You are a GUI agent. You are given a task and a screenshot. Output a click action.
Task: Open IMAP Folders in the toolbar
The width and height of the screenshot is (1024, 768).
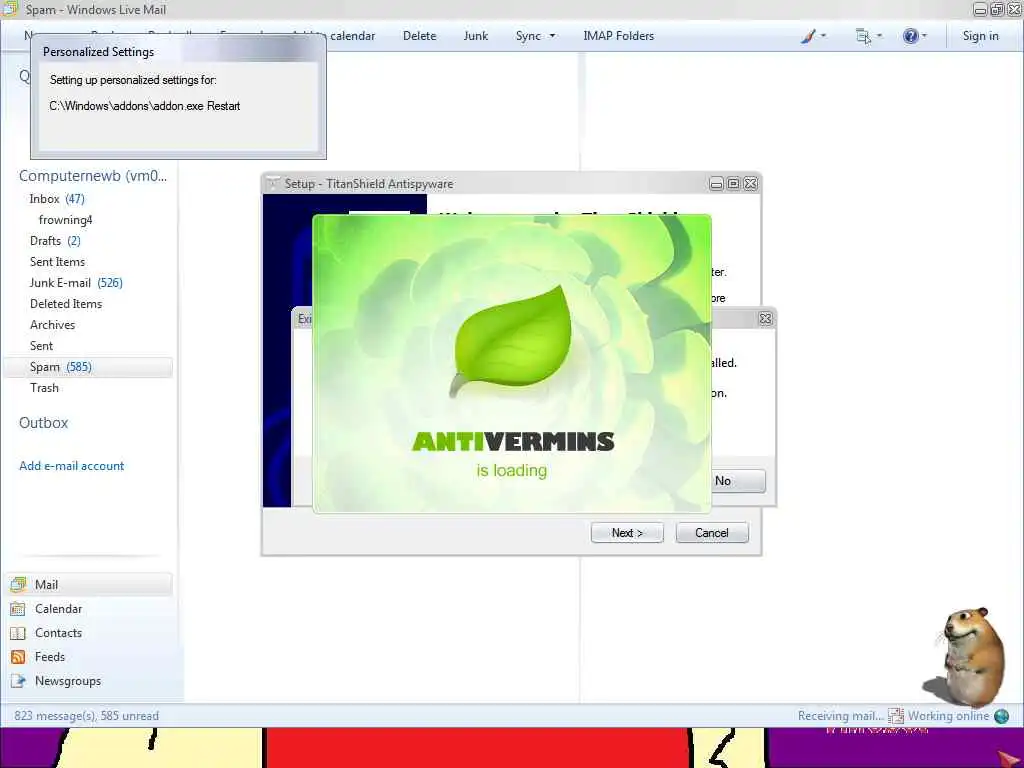coord(618,36)
